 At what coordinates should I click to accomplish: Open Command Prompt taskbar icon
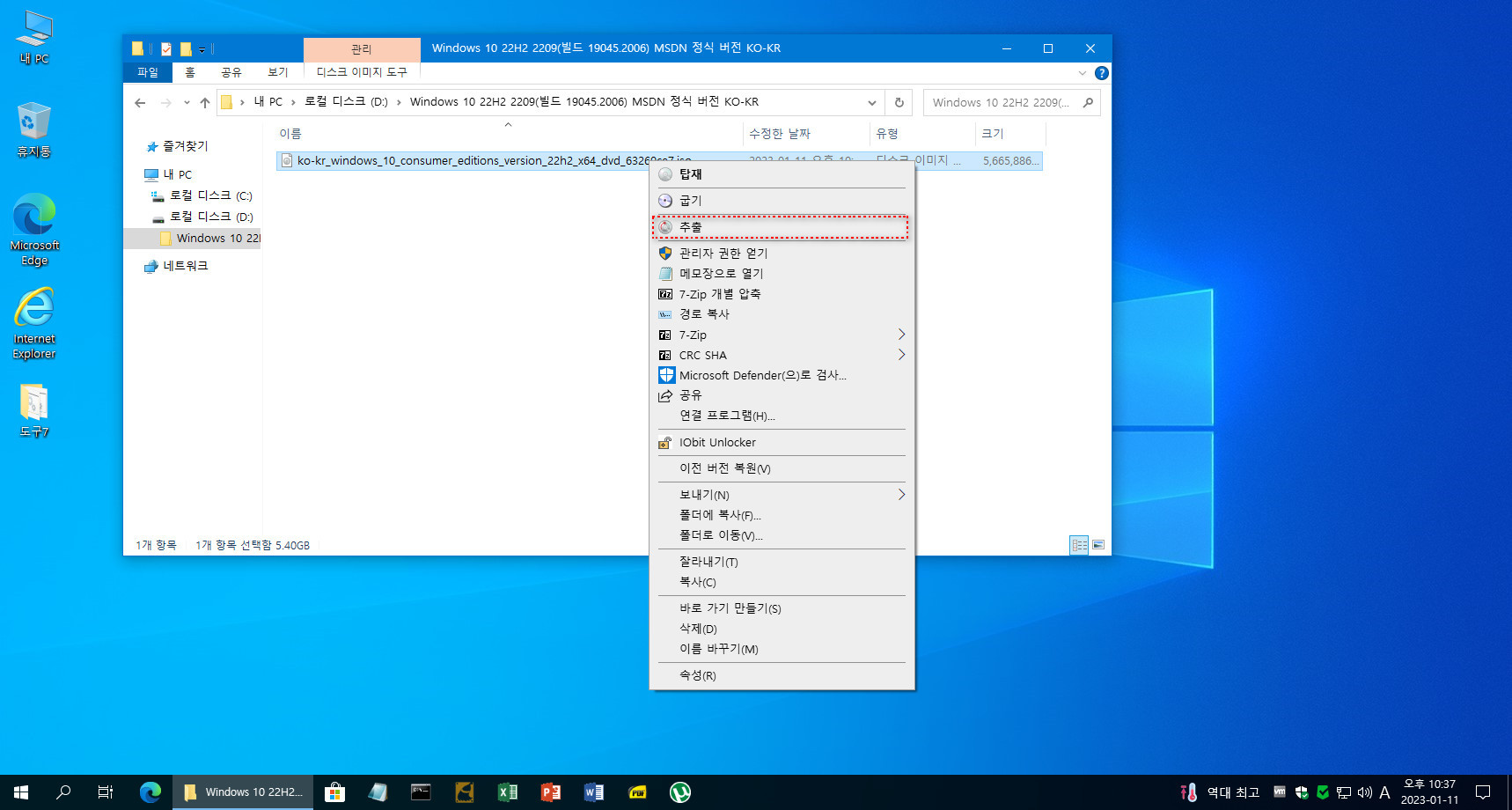421,792
